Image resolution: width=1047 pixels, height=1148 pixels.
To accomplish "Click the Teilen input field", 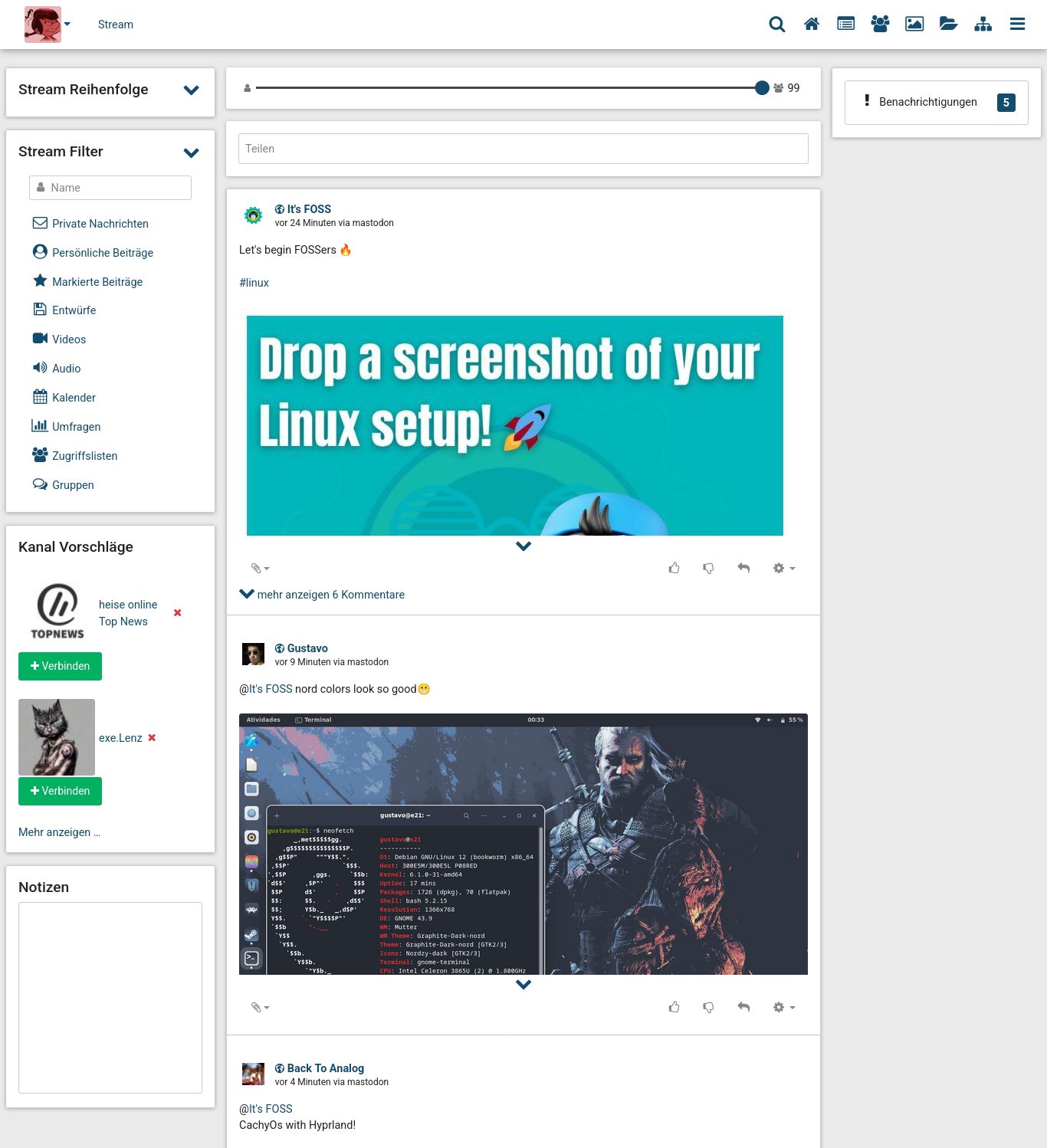I will click(523, 149).
